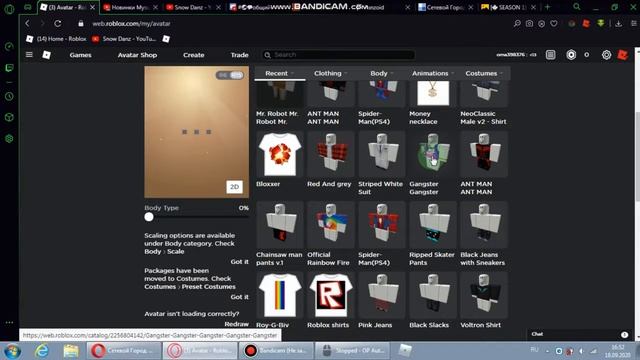The height and width of the screenshot is (360, 640).
Task: Click in the Roblox search field
Action: (x=338, y=55)
